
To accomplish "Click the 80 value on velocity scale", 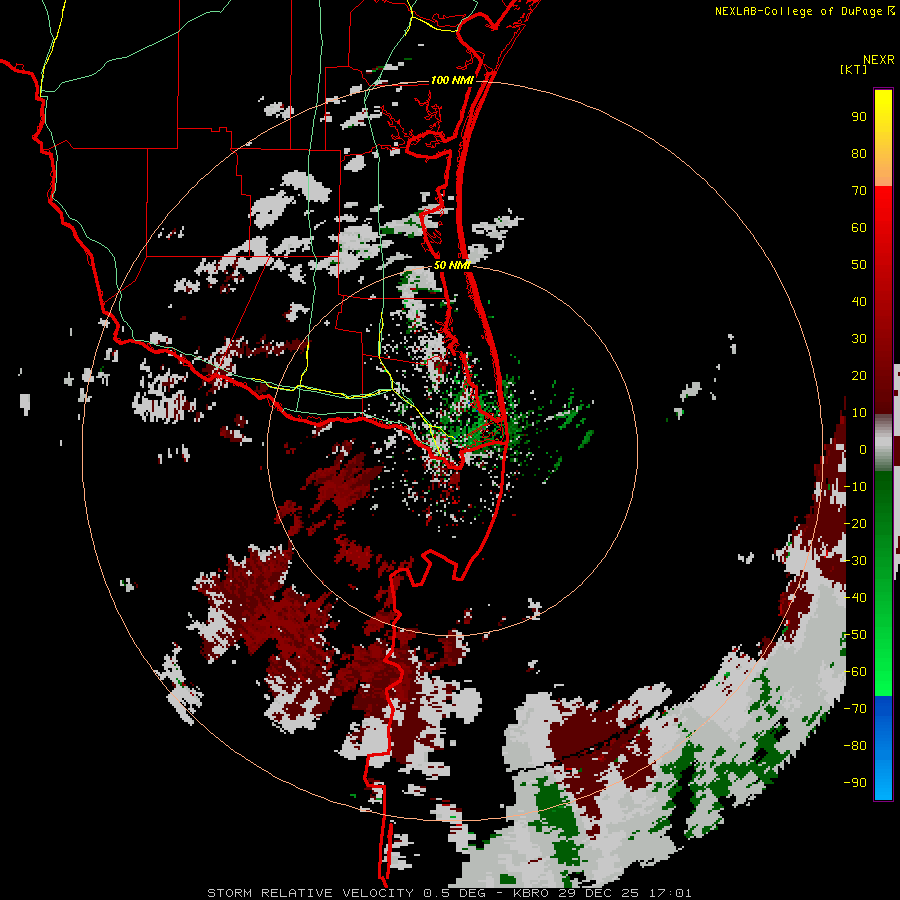I will 859,153.
